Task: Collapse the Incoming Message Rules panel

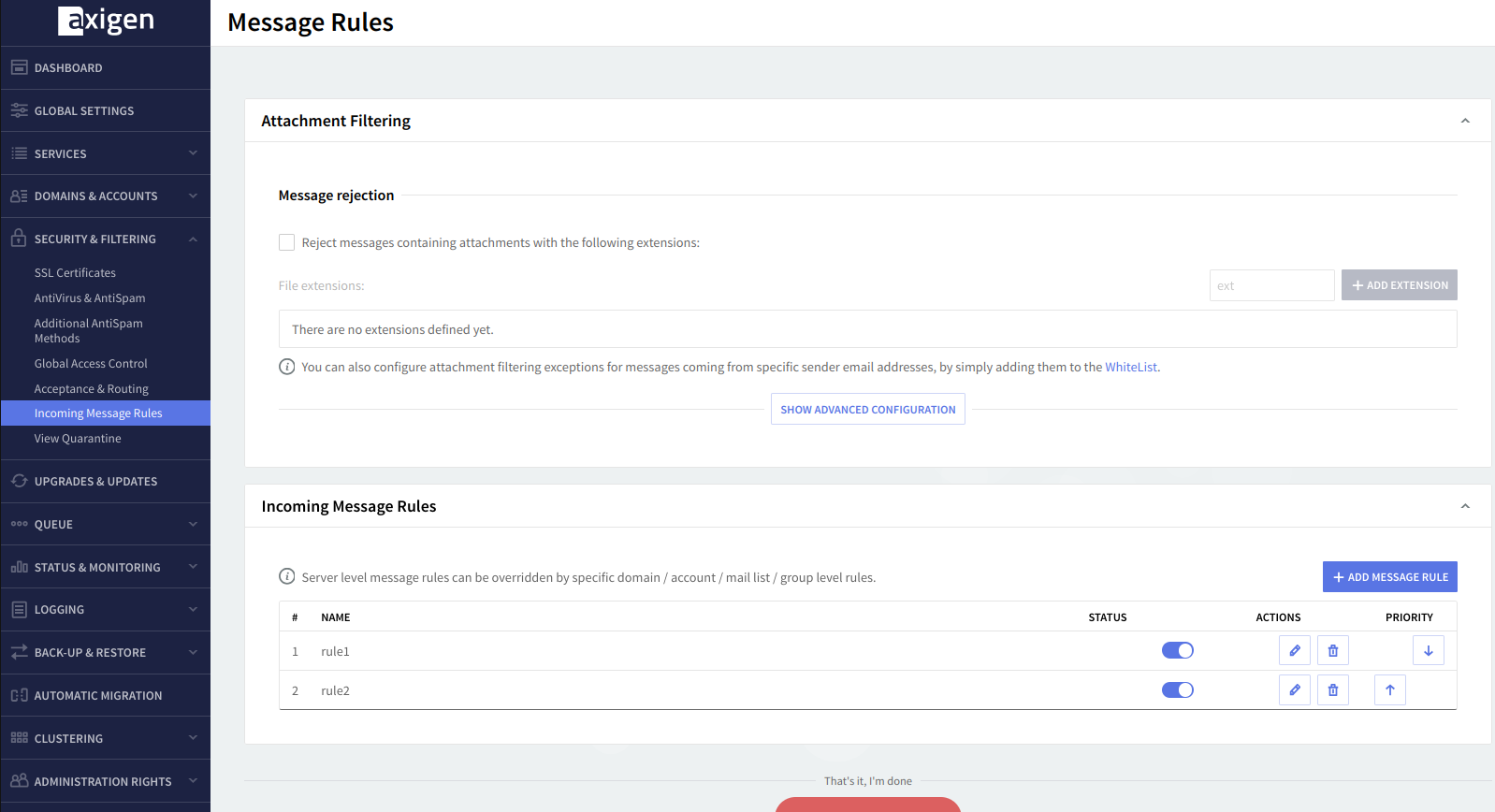Action: (1464, 506)
